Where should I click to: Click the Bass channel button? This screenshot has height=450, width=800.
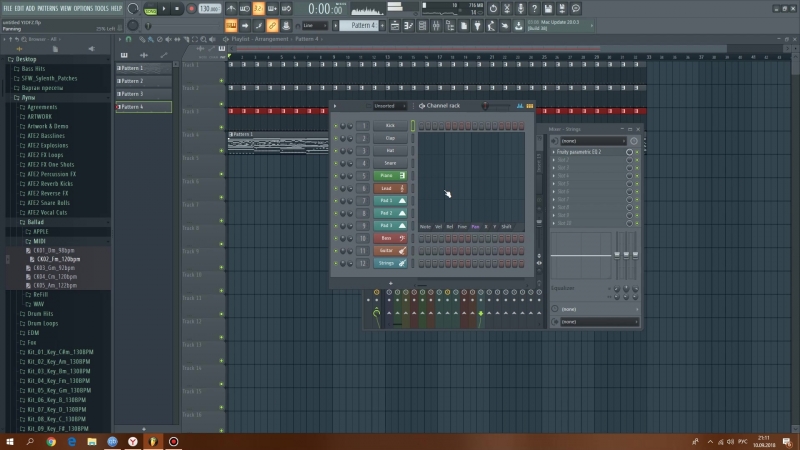click(x=390, y=238)
